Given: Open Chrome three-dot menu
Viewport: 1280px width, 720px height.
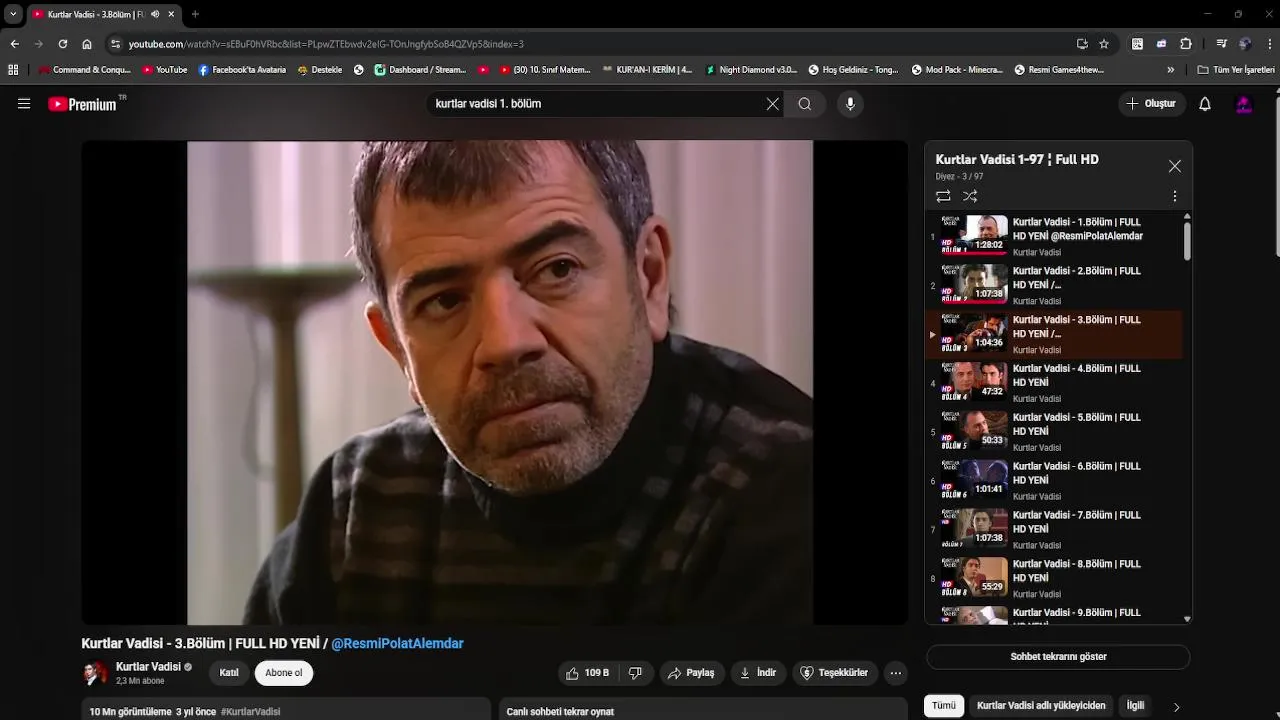Looking at the screenshot, I should tap(1270, 44).
